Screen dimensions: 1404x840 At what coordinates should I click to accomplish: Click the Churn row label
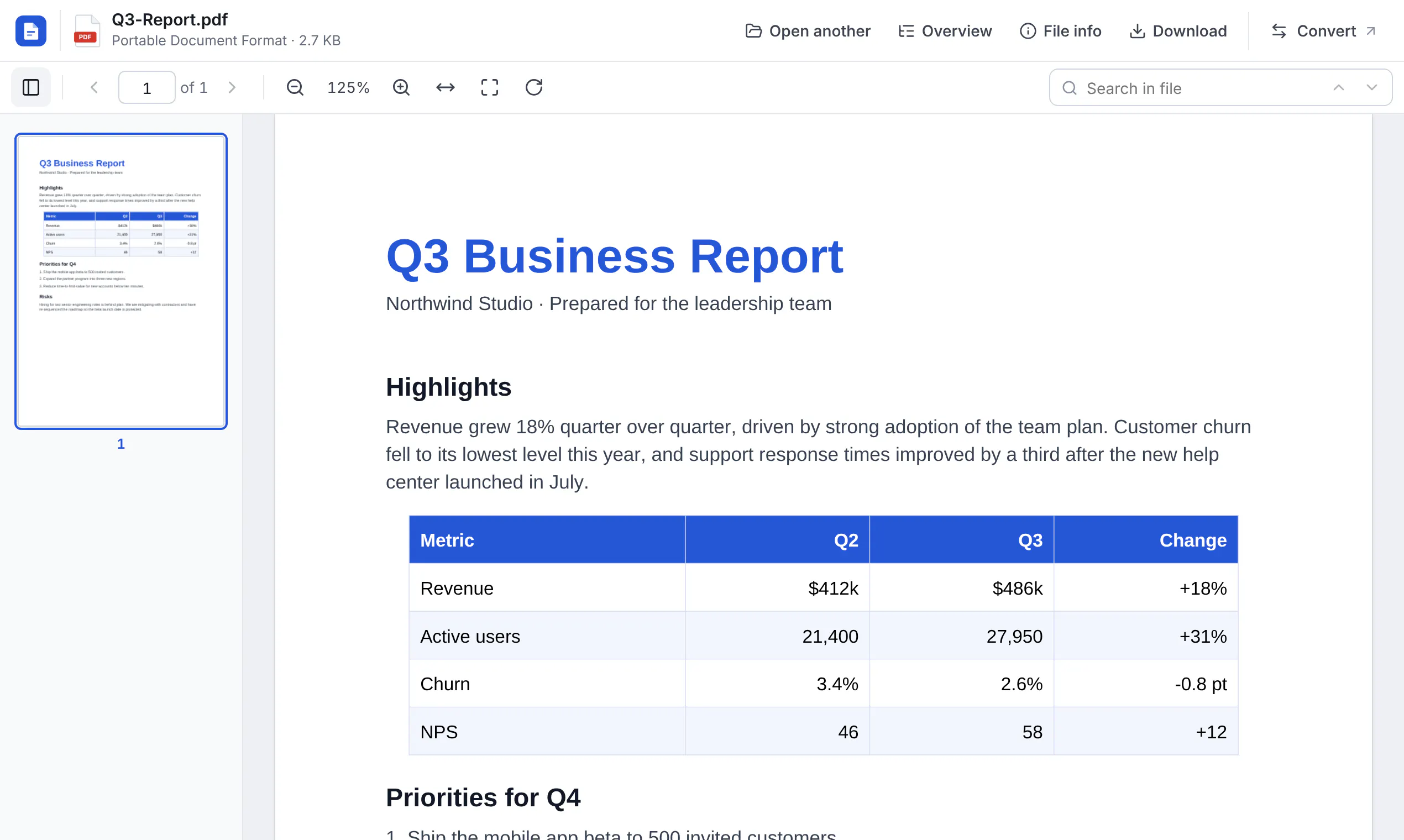pyautogui.click(x=445, y=684)
